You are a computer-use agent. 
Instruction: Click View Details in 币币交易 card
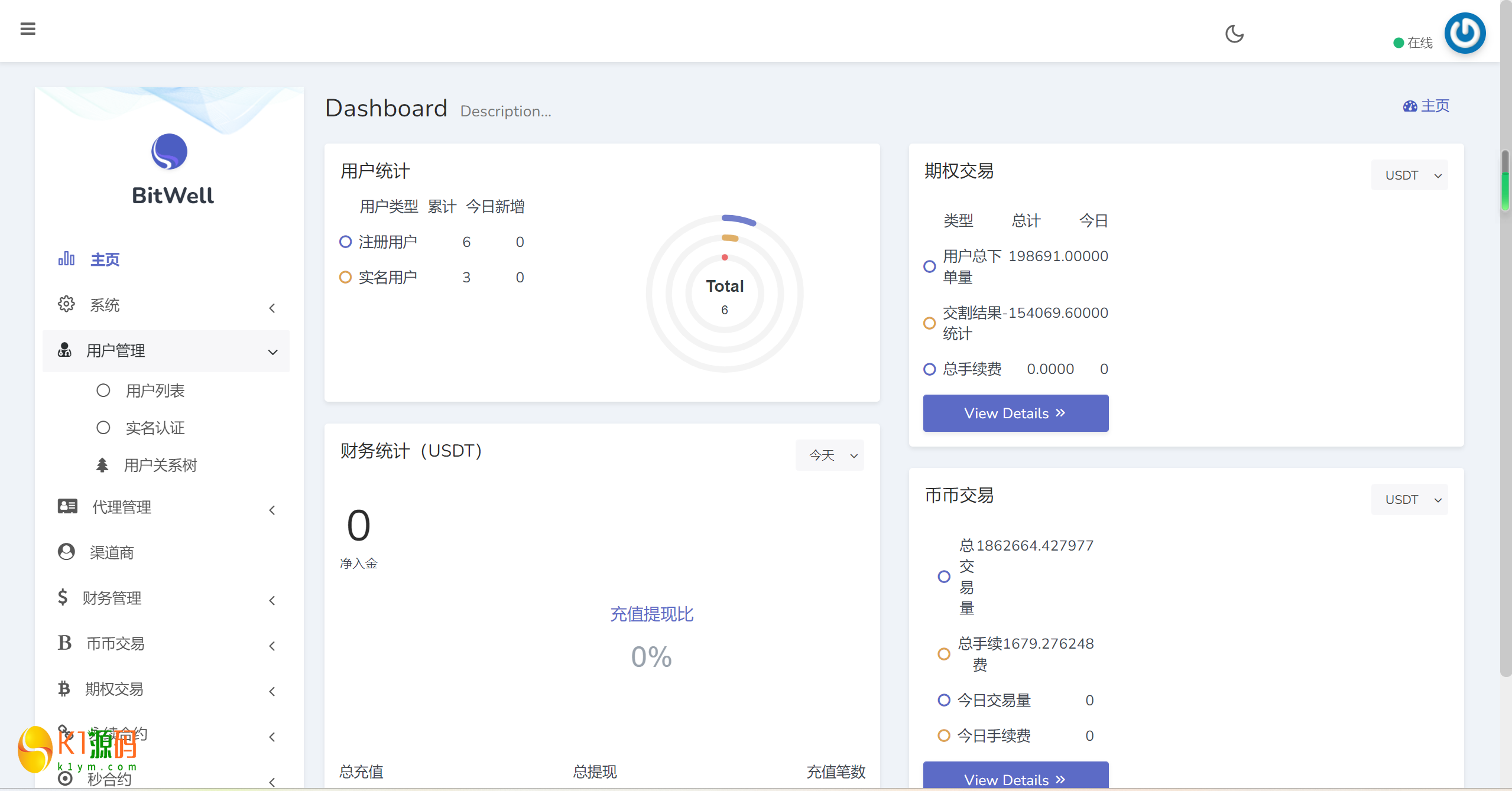pos(1015,776)
